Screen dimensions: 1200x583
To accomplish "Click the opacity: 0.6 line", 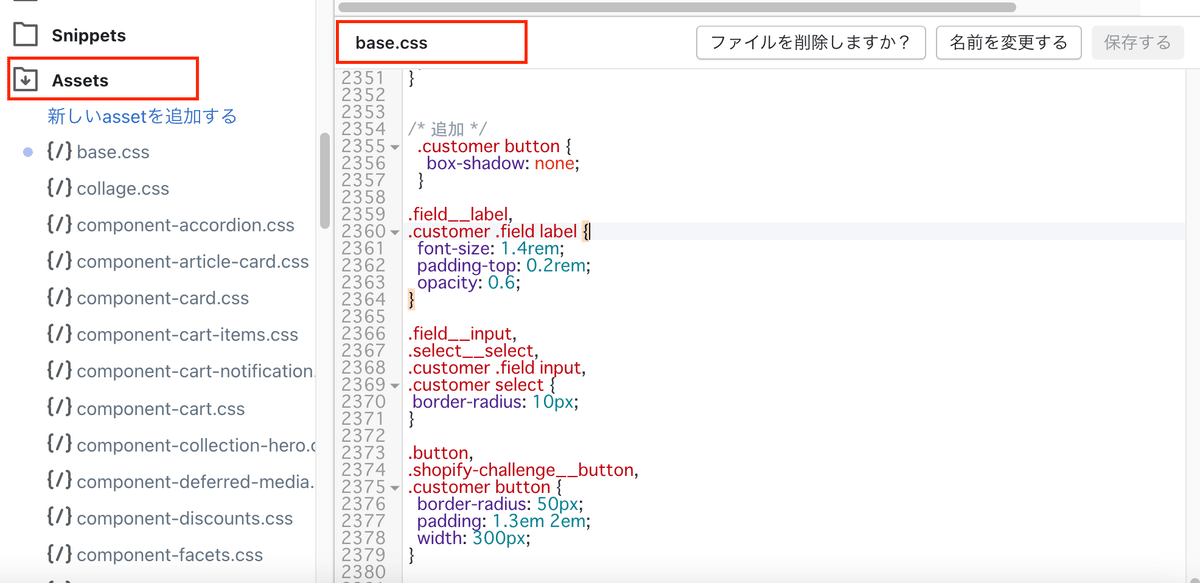I will click(469, 282).
